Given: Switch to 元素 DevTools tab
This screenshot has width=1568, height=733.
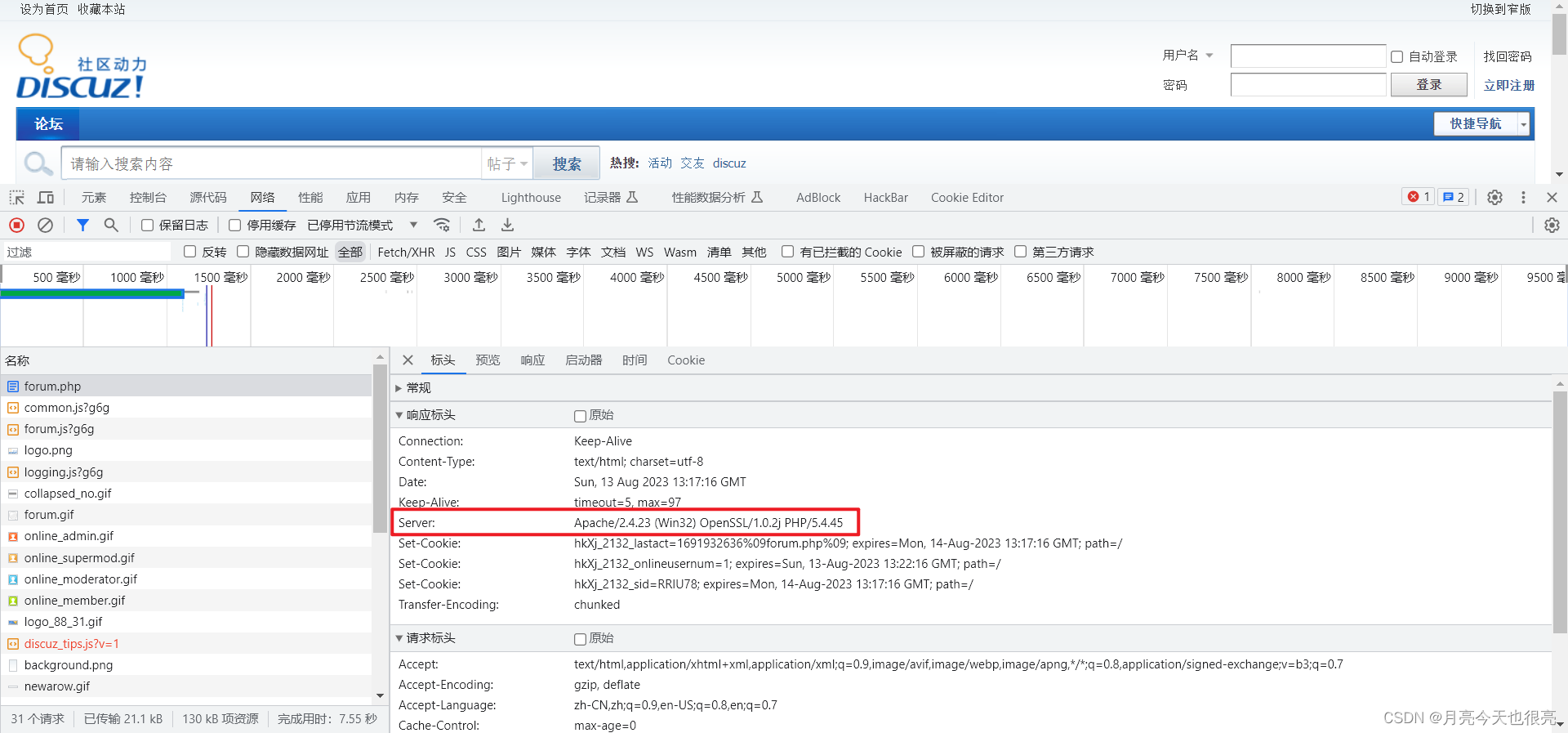Looking at the screenshot, I should (94, 198).
